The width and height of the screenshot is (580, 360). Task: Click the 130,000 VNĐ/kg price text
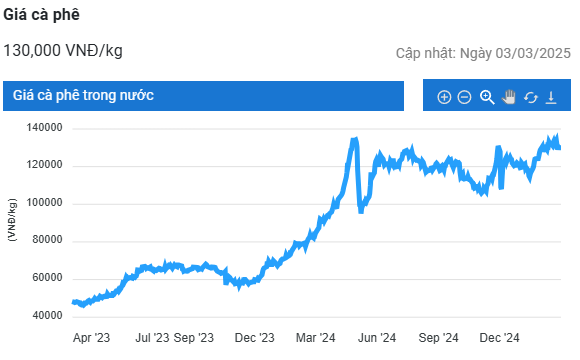(x=63, y=51)
